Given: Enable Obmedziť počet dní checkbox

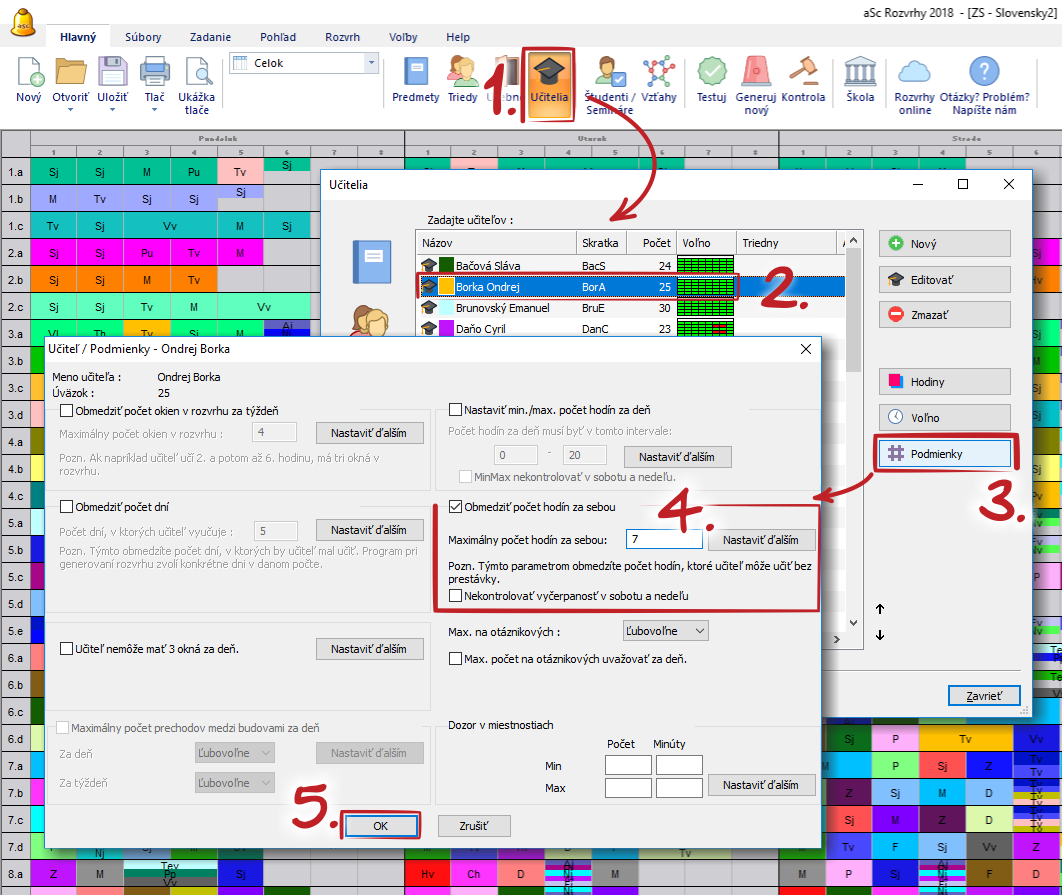Looking at the screenshot, I should pos(67,506).
